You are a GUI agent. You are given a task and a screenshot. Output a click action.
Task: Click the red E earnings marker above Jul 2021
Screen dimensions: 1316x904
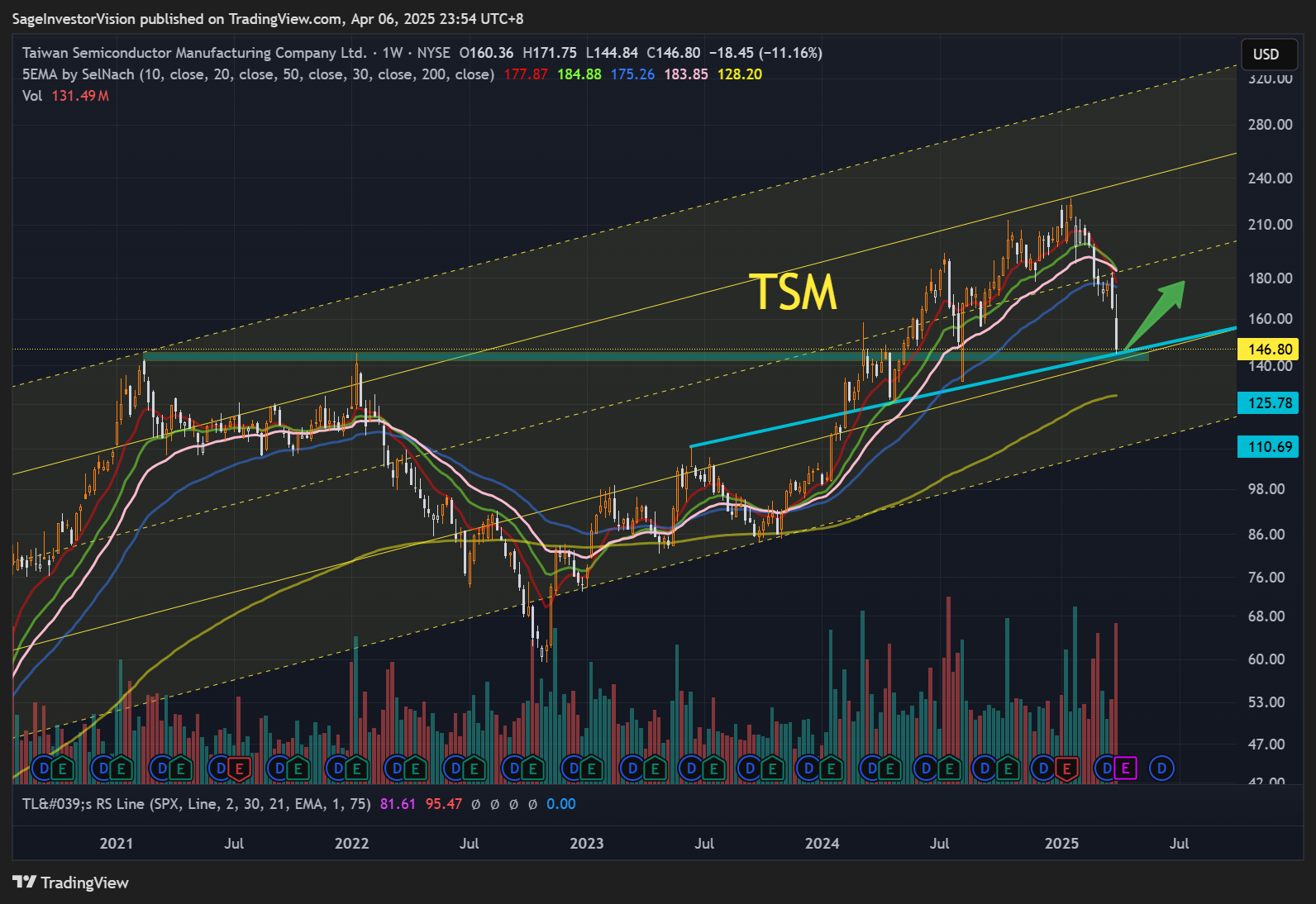tap(239, 769)
